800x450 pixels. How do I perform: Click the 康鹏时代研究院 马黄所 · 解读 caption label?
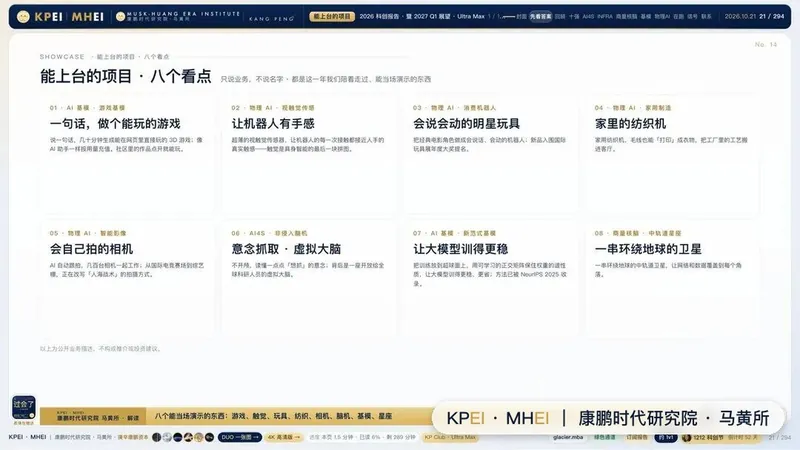point(97,418)
